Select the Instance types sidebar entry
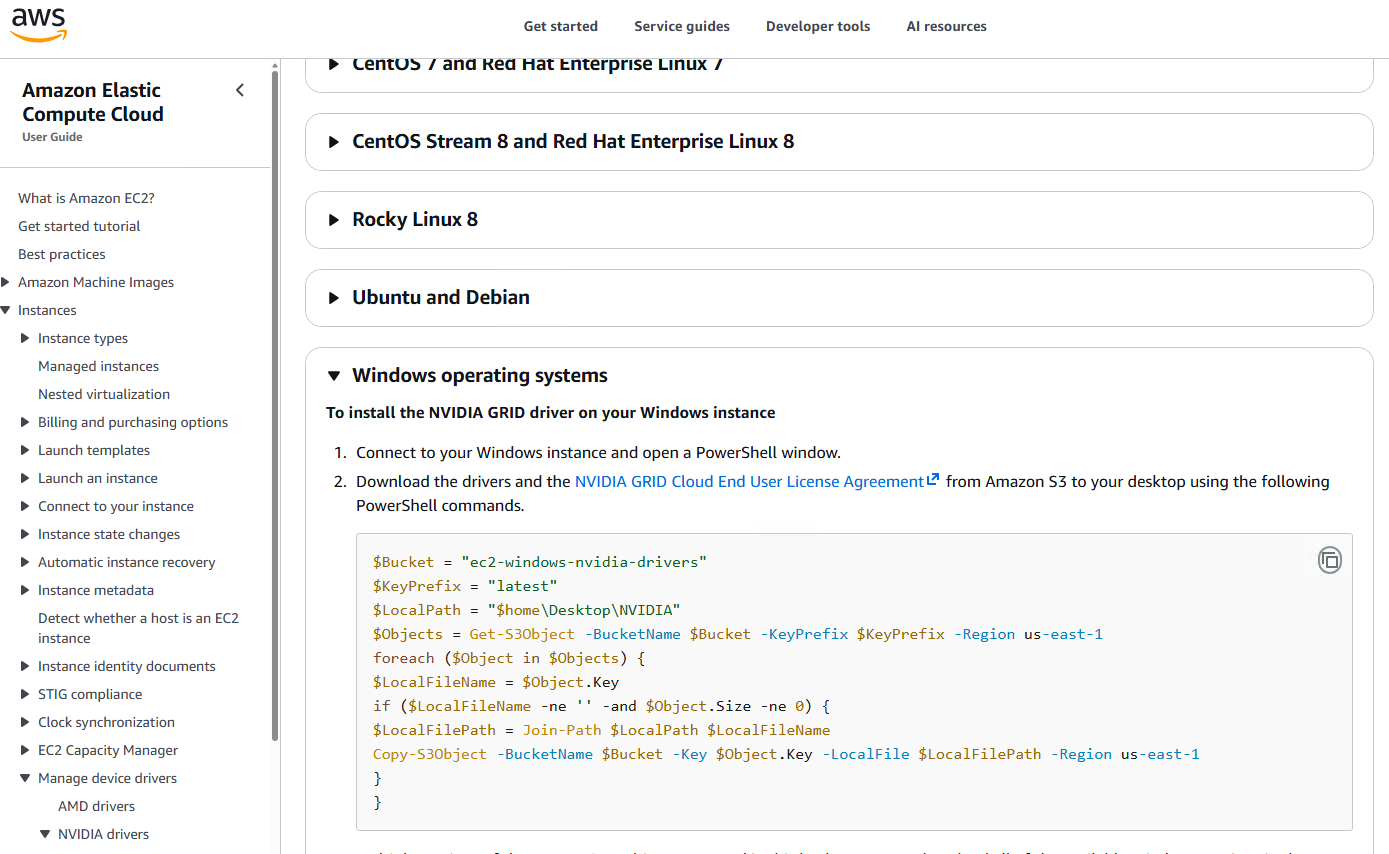The image size is (1389, 854). [83, 339]
